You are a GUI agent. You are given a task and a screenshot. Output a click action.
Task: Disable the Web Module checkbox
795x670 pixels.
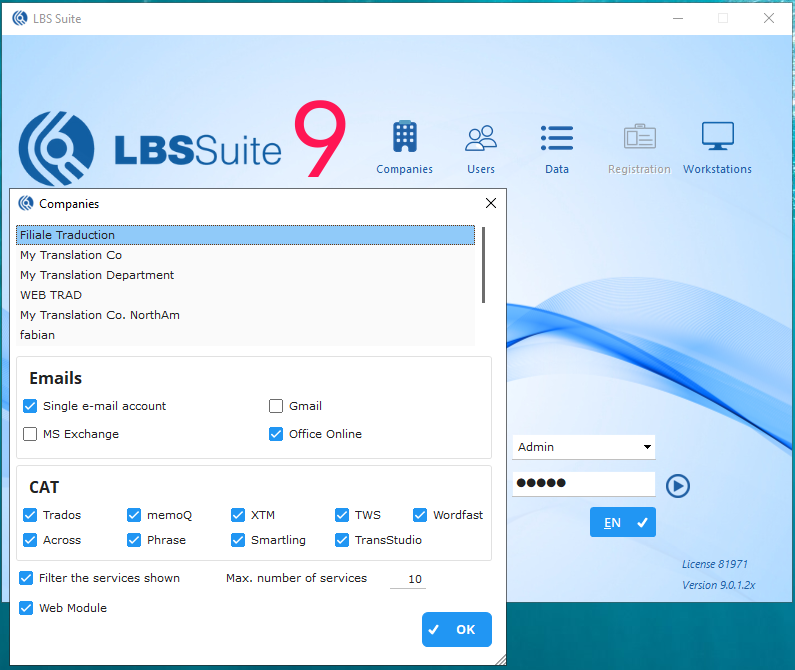[x=26, y=608]
